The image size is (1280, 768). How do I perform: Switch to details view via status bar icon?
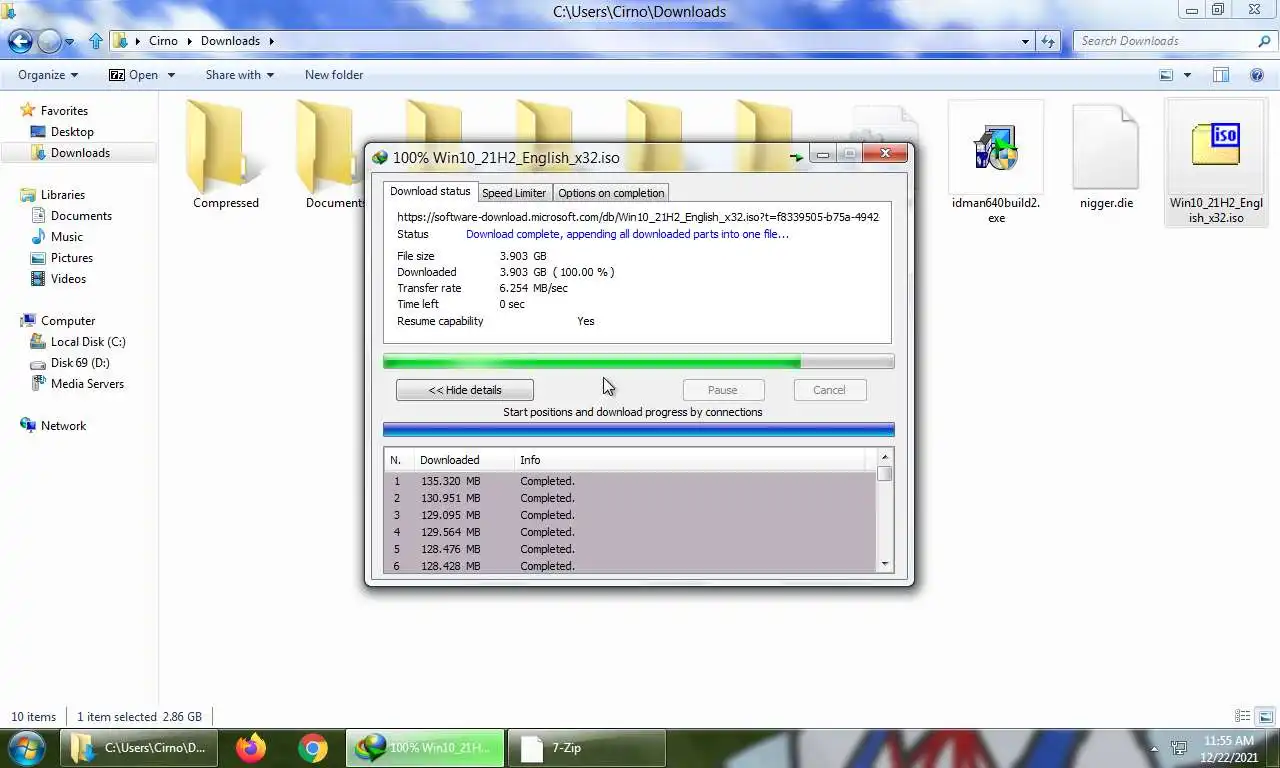click(1242, 716)
